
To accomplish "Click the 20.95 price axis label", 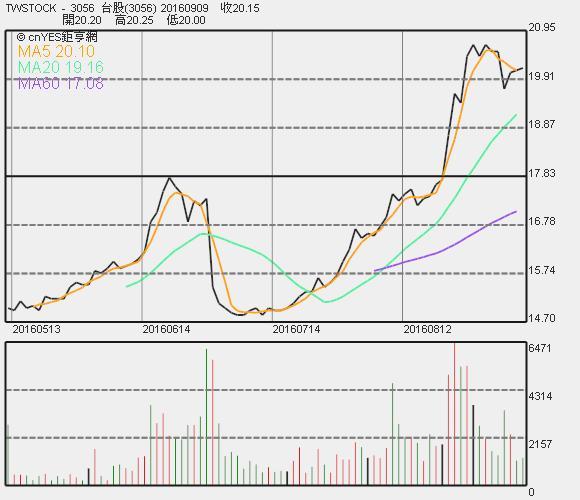I will (x=542, y=27).
